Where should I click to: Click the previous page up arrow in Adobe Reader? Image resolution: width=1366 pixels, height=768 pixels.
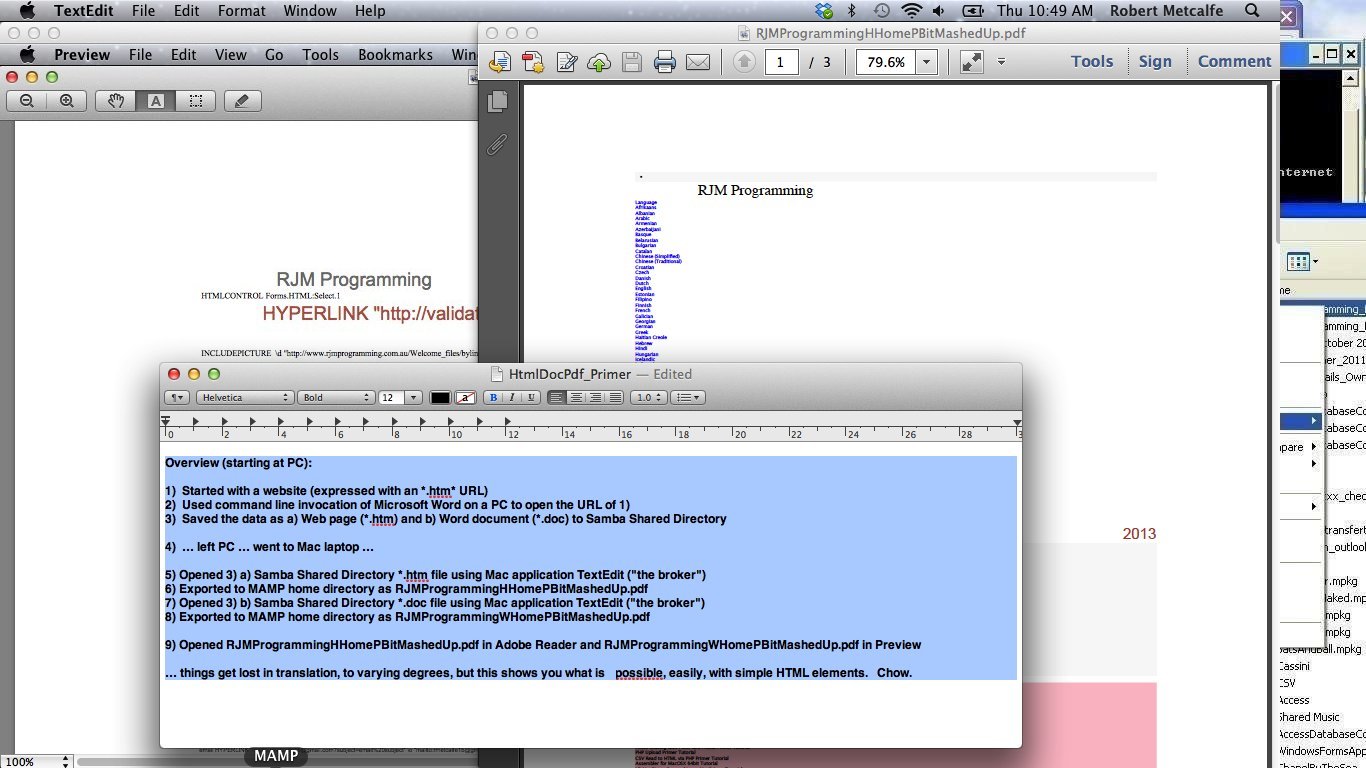(744, 62)
